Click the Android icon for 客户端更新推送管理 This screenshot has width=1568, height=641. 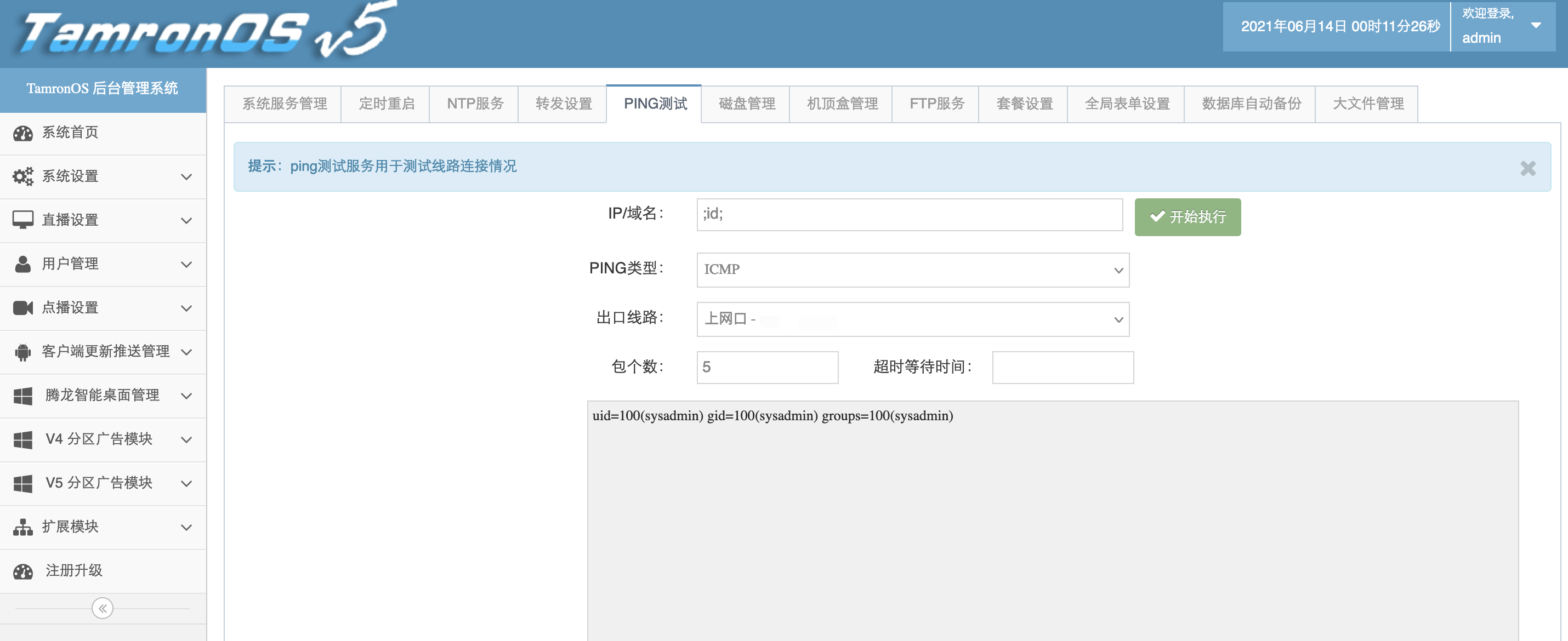click(x=23, y=352)
